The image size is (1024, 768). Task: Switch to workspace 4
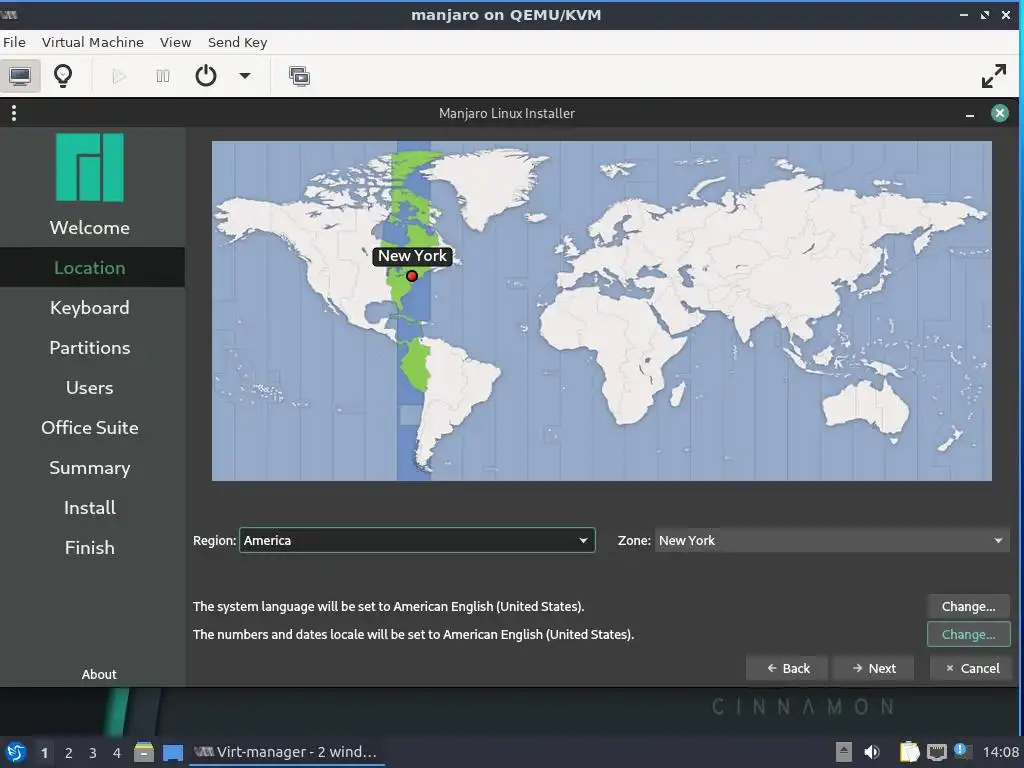click(117, 753)
